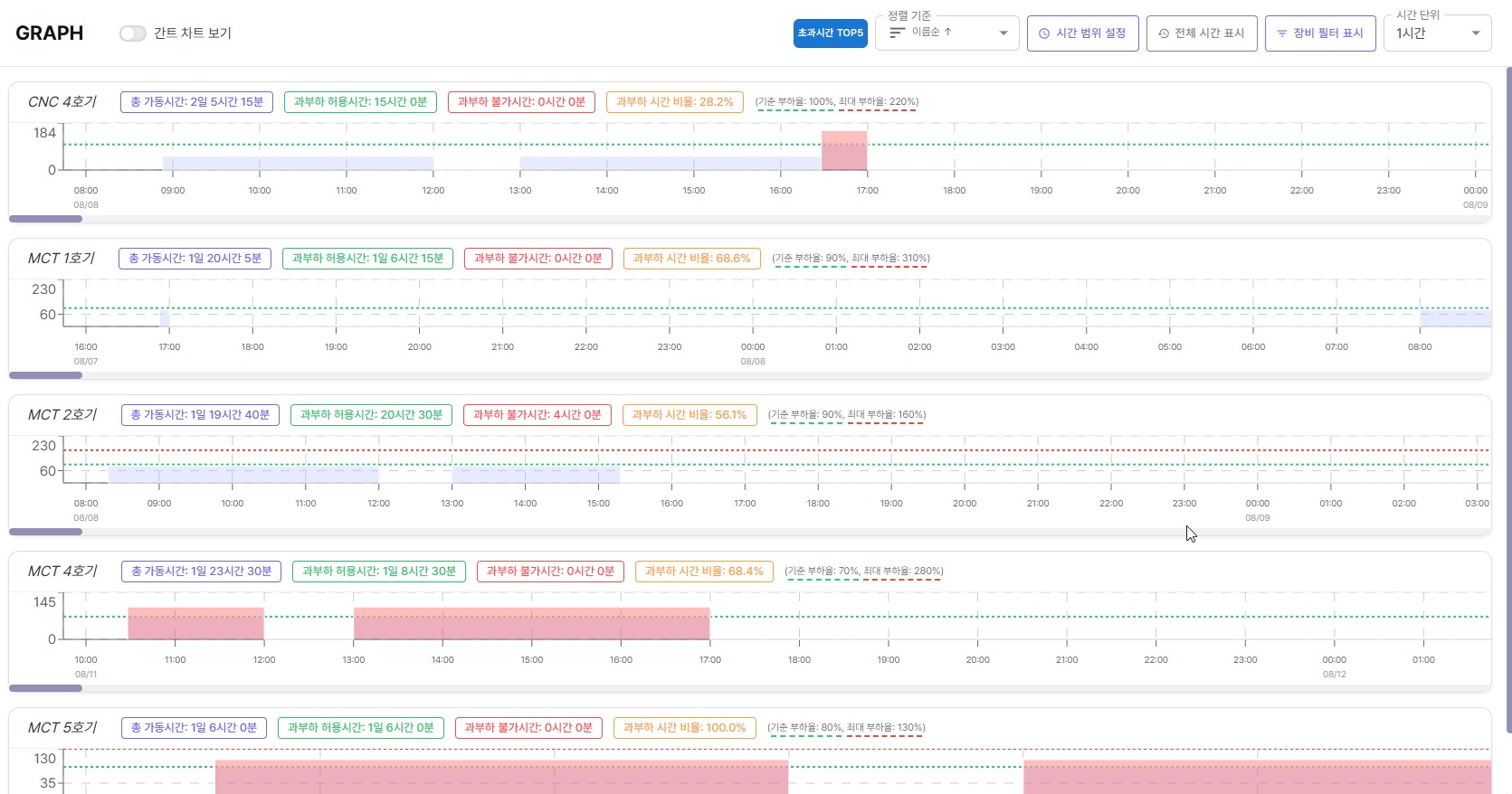Image resolution: width=1512 pixels, height=794 pixels.
Task: Click the red overload bar in CNC 4호기 chart
Action: [x=843, y=151]
